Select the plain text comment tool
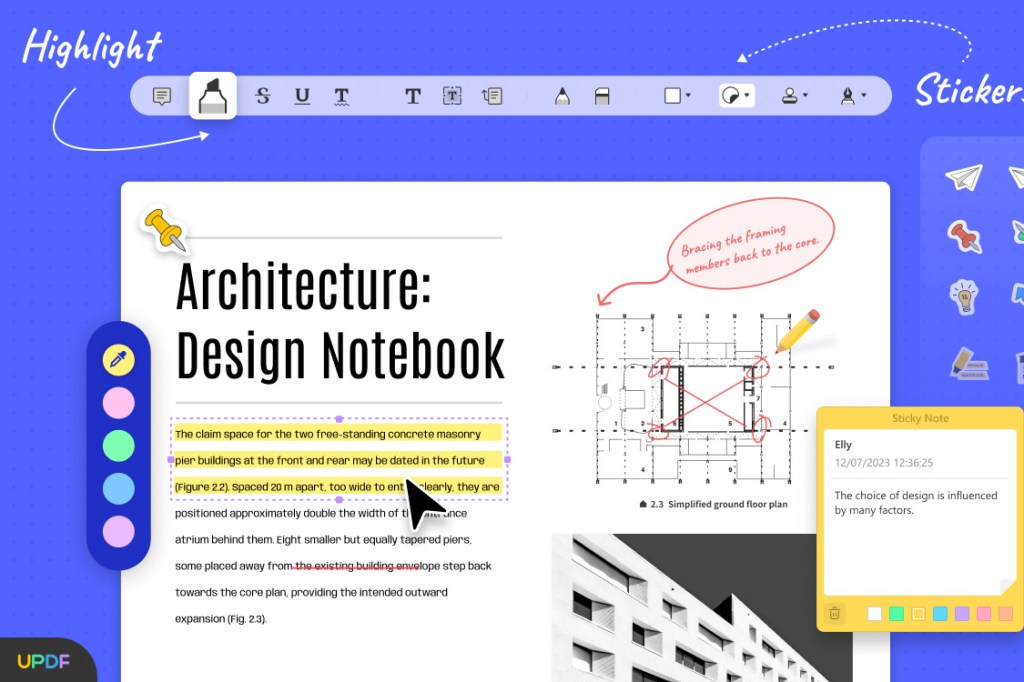Screen dimensions: 1024x682 click(x=413, y=96)
